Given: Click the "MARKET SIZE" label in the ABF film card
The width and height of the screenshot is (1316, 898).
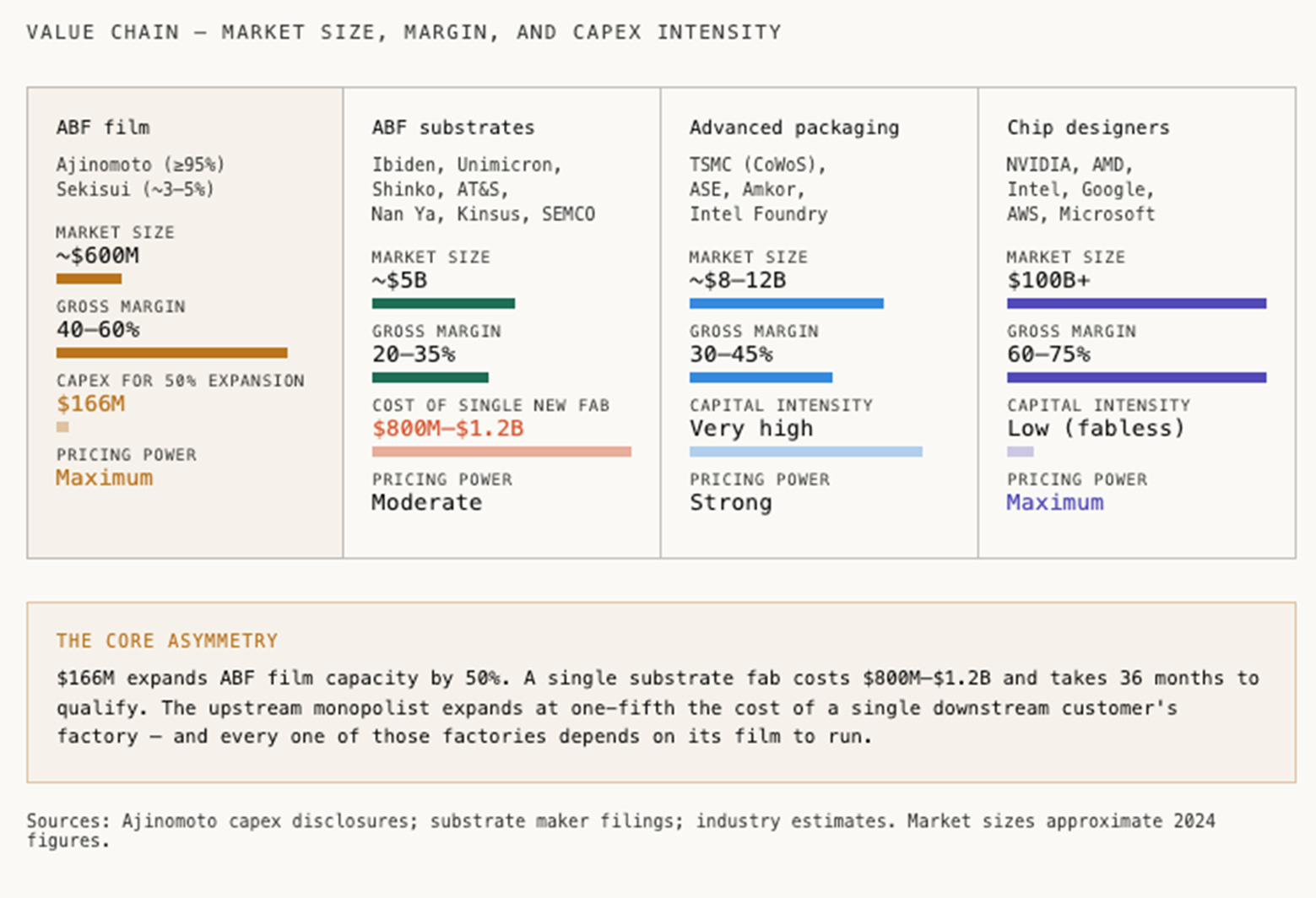Looking at the screenshot, I should pyautogui.click(x=115, y=232).
